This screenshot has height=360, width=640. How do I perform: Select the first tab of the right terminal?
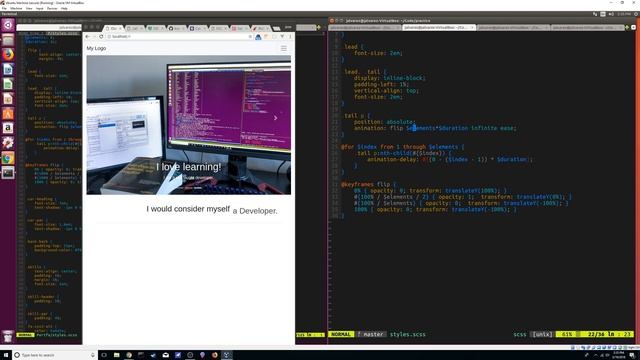click(x=365, y=27)
